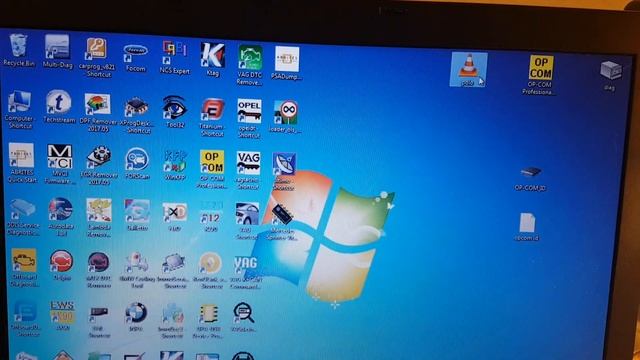Launch the MVCI Firmware shortcut
The width and height of the screenshot is (640, 360).
[60, 156]
